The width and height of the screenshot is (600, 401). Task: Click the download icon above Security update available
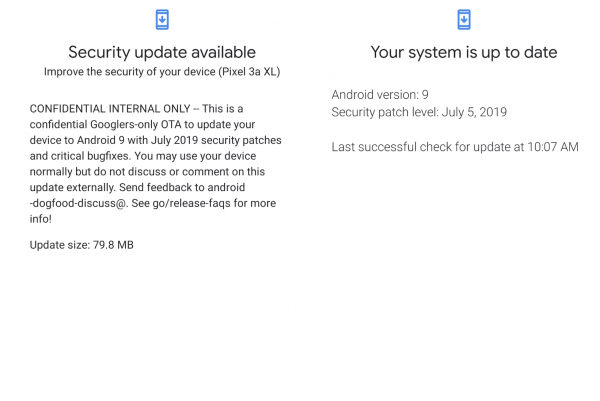click(162, 20)
